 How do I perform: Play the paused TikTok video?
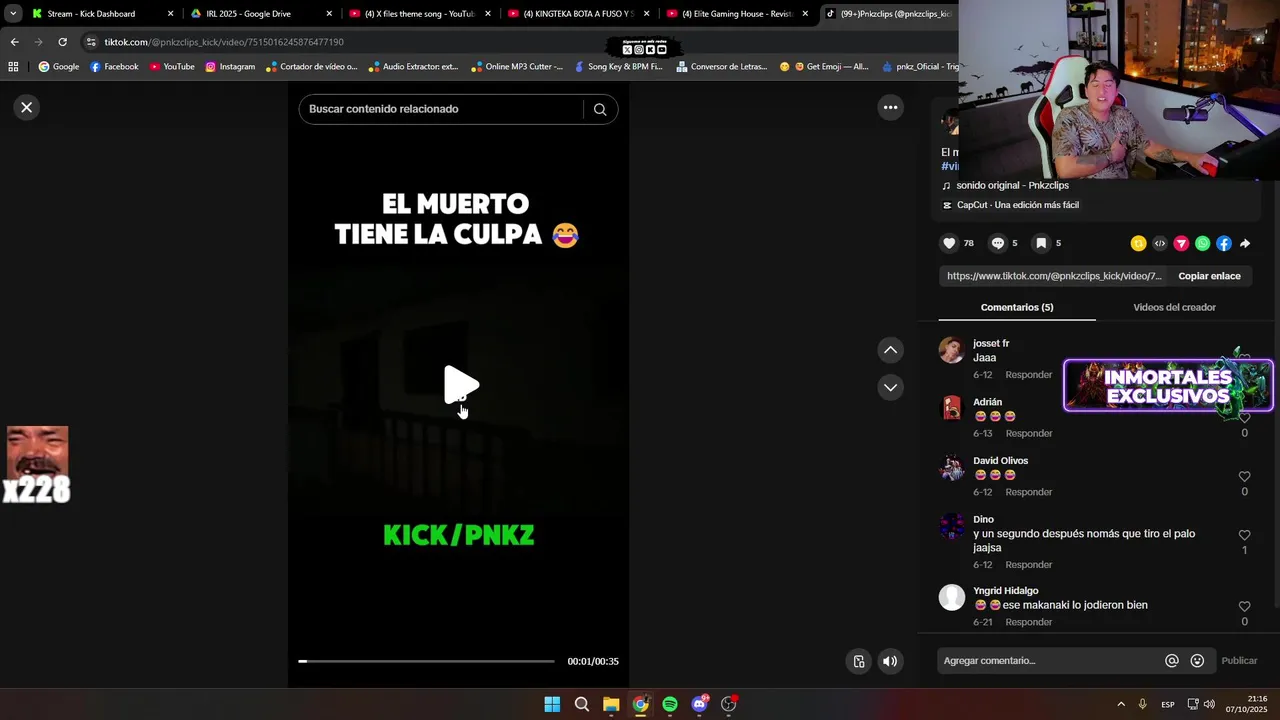click(460, 385)
